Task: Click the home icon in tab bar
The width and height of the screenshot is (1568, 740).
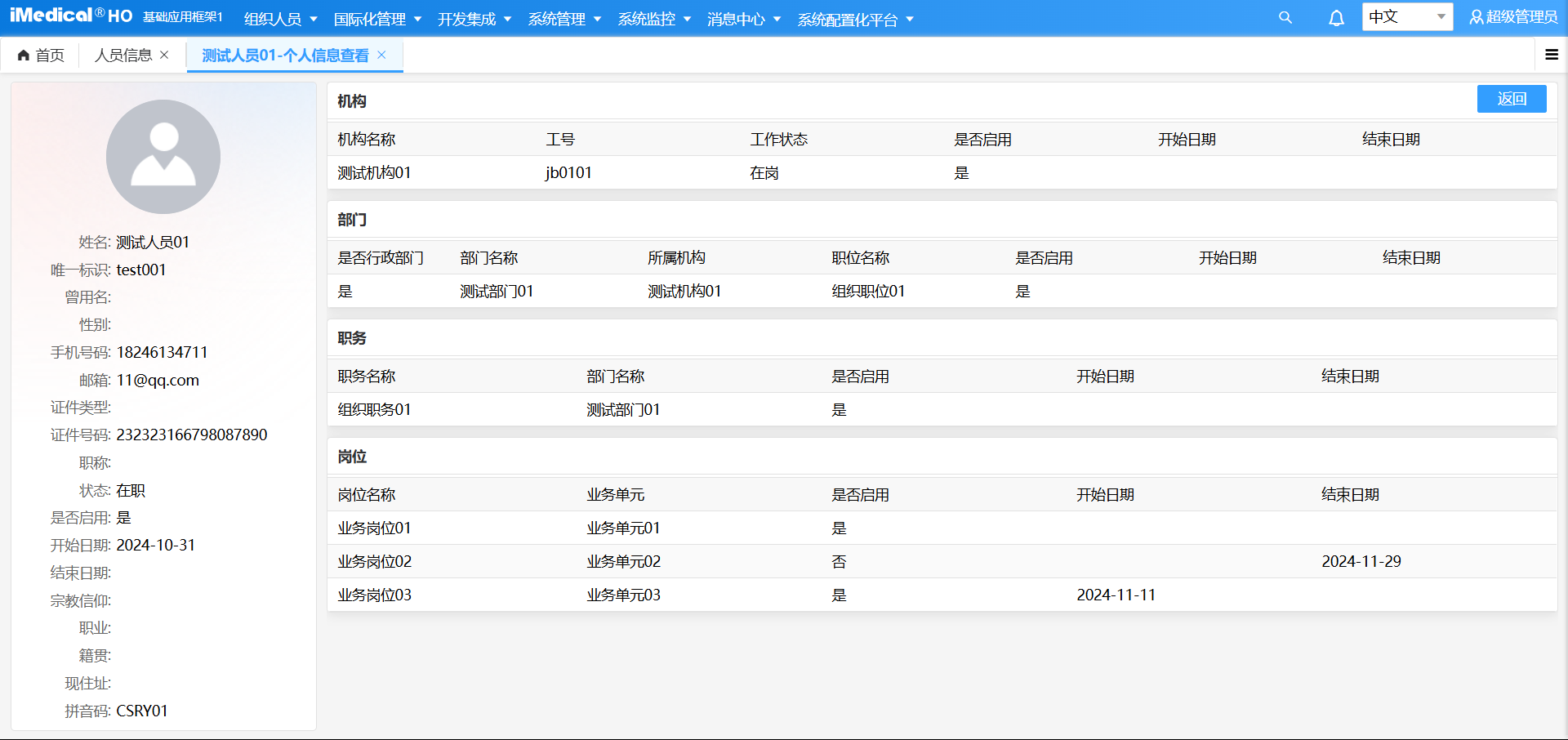Action: tap(24, 56)
